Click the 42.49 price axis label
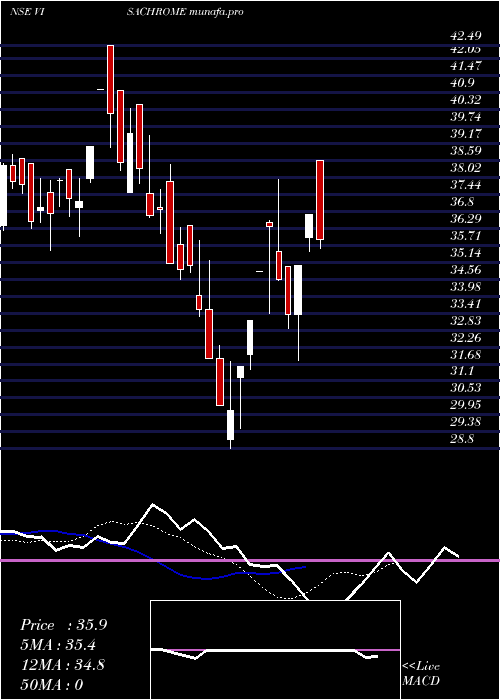Image resolution: width=500 pixels, height=700 pixels. click(466, 36)
